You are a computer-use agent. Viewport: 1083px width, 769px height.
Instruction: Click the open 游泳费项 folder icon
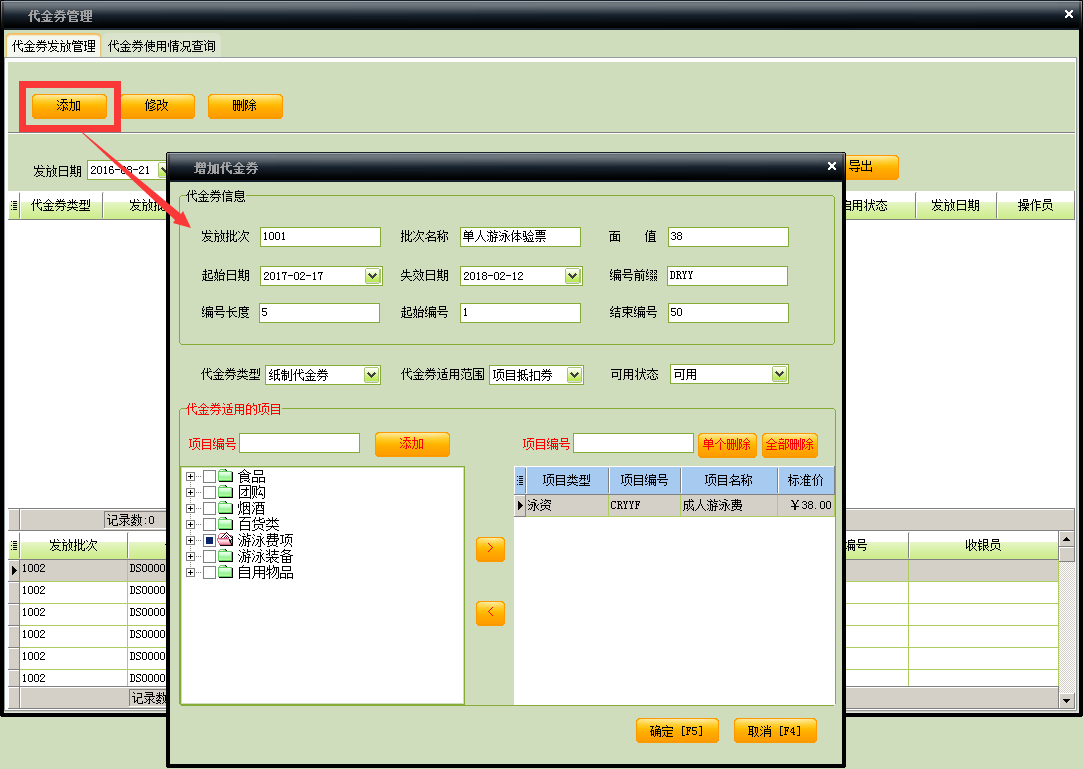225,540
